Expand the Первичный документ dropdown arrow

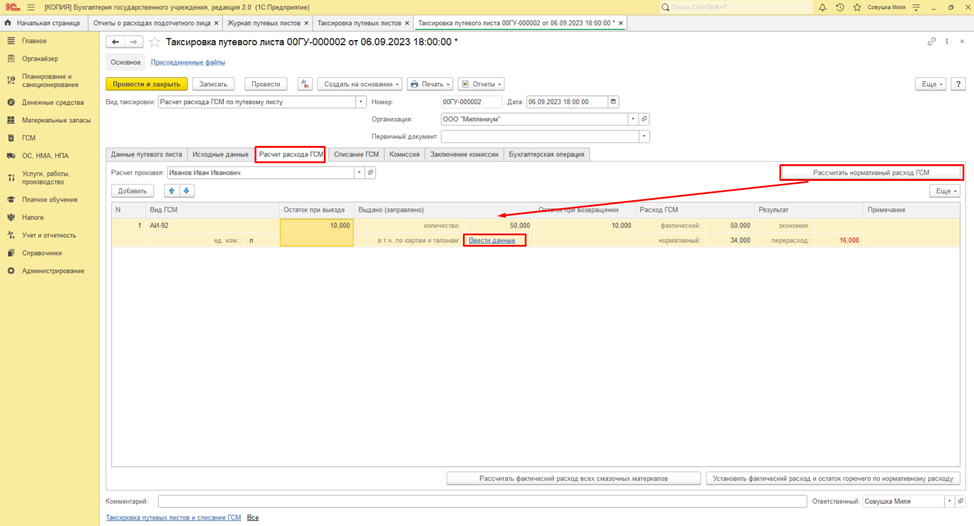tap(644, 137)
